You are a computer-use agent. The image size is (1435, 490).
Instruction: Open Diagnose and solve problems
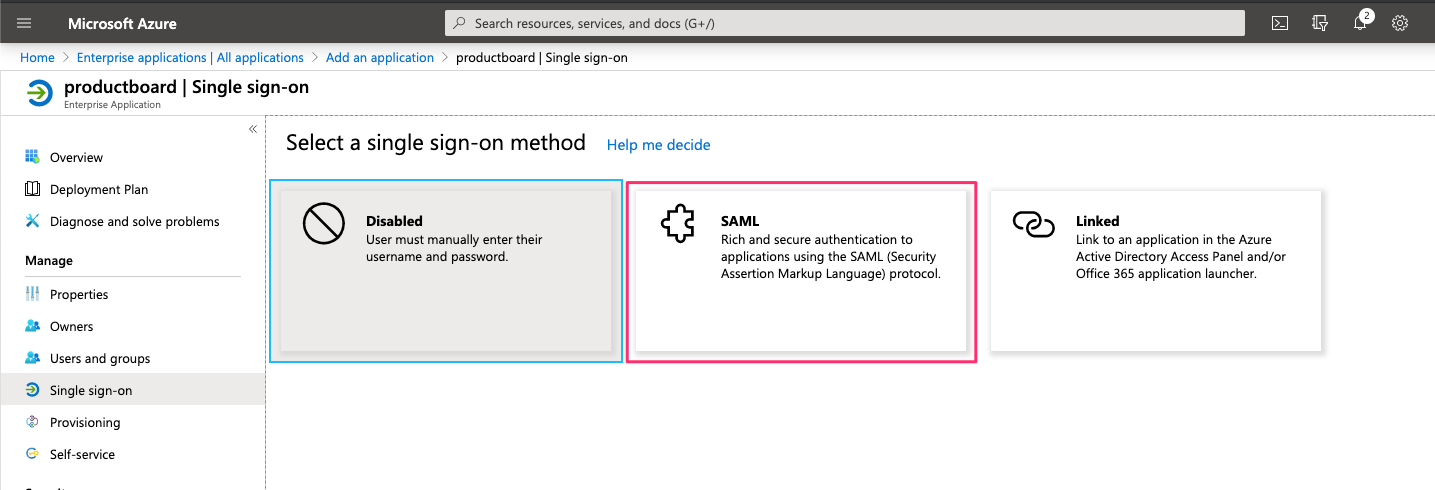(x=134, y=221)
